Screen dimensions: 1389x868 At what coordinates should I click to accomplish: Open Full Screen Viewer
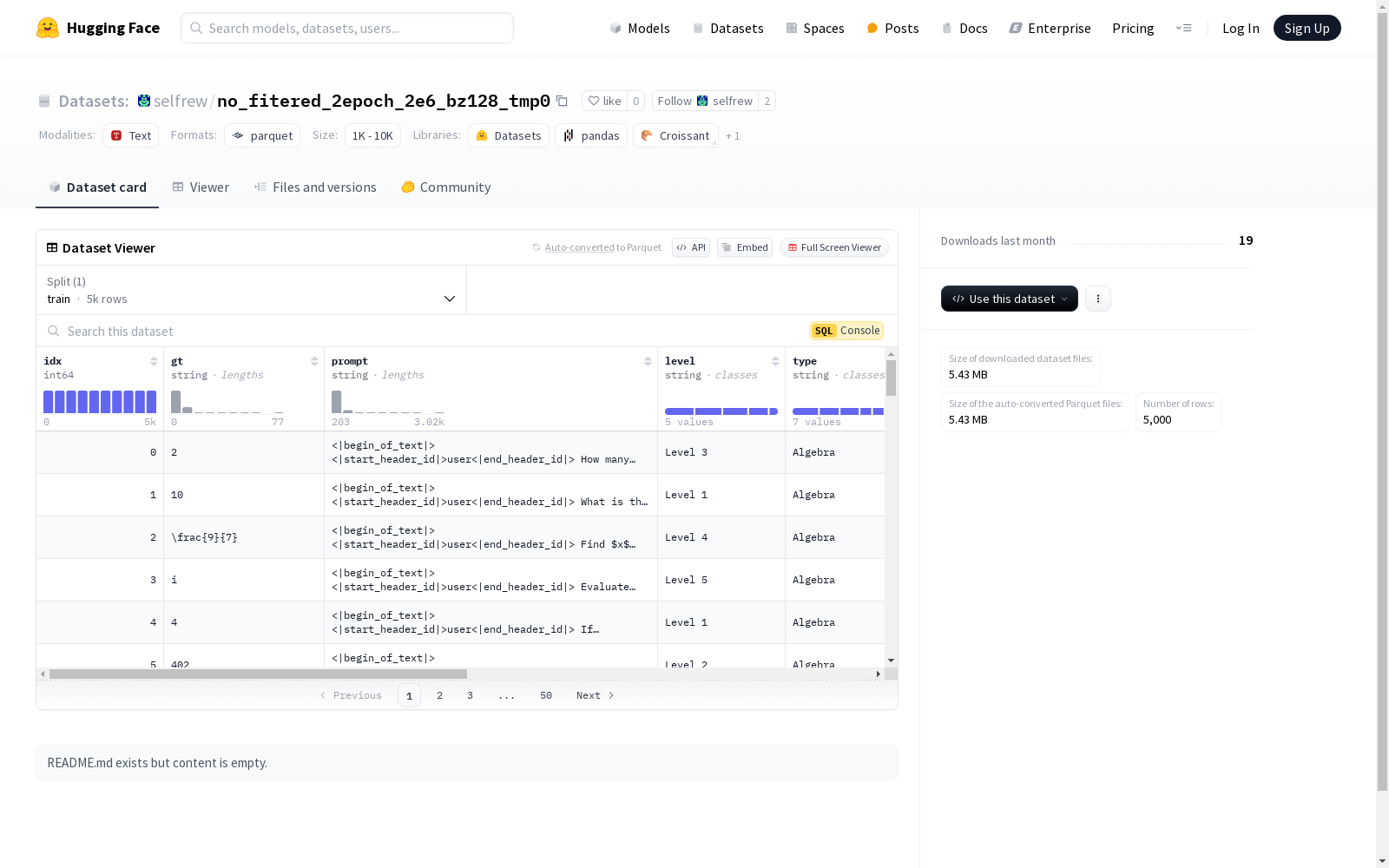click(834, 247)
